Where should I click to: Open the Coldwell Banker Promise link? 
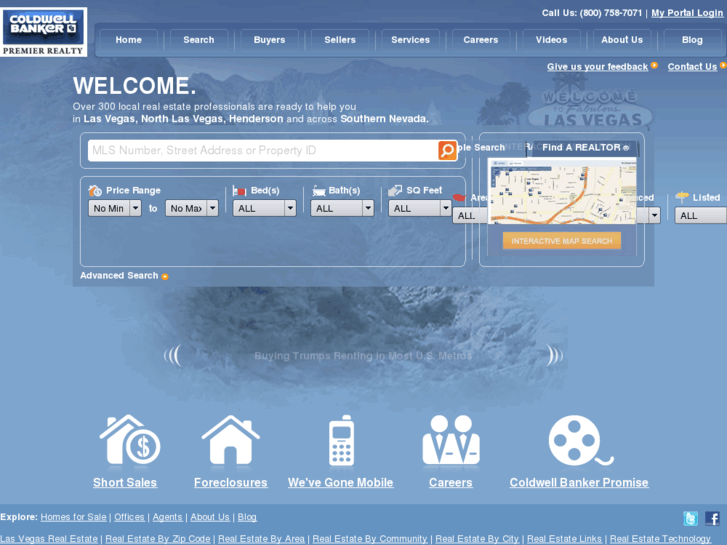tap(579, 482)
